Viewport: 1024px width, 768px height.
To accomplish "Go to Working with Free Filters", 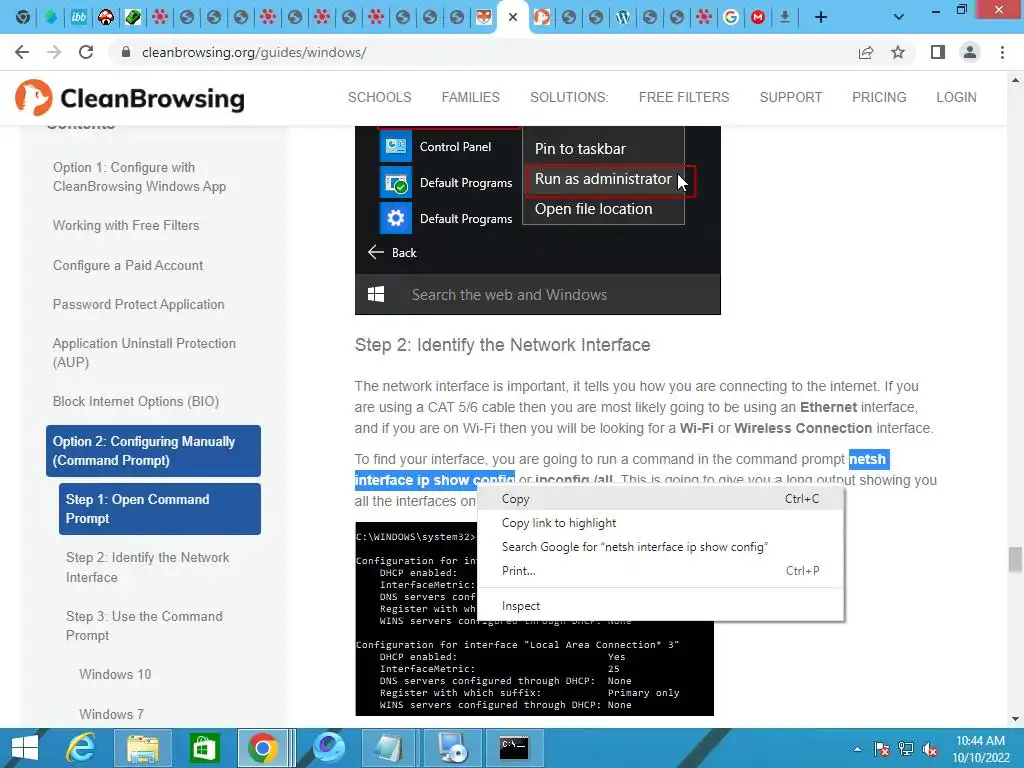I will [126, 225].
